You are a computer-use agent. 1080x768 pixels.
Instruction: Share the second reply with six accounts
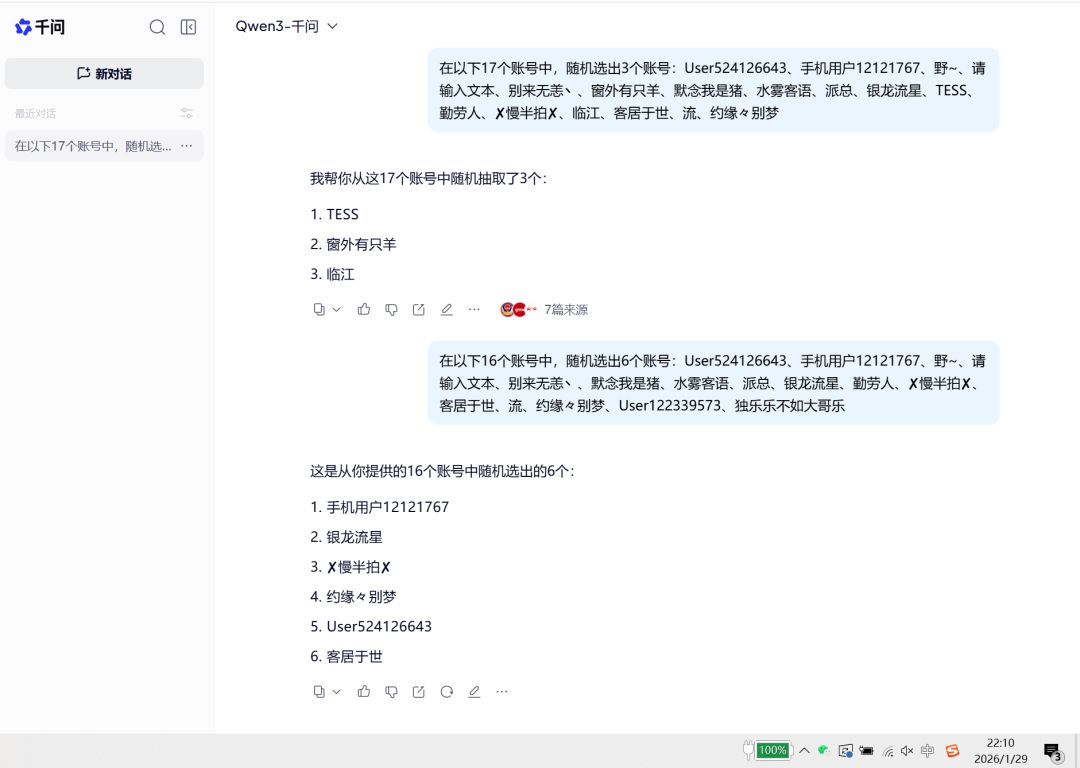click(419, 692)
